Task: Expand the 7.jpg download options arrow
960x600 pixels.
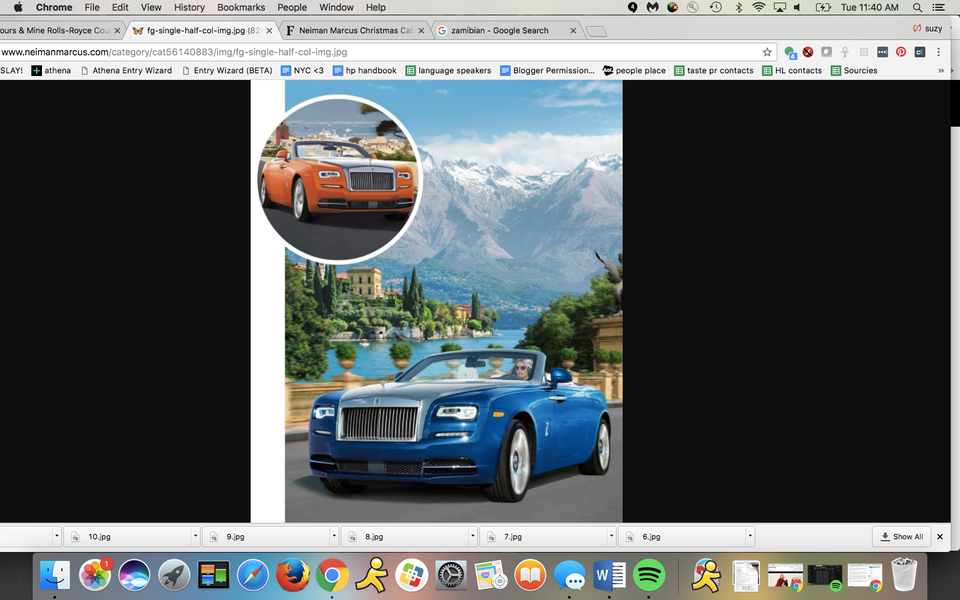Action: 611,536
